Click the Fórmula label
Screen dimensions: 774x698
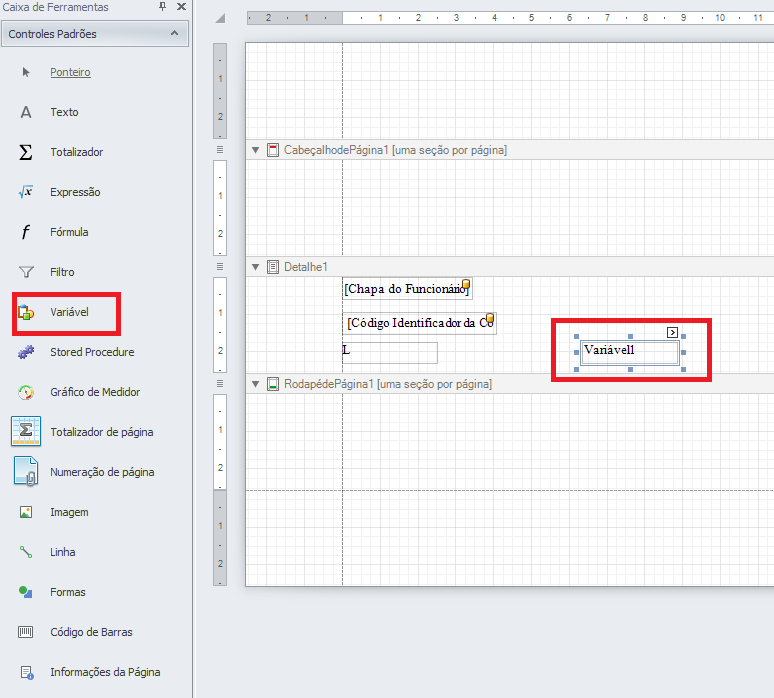click(x=69, y=232)
